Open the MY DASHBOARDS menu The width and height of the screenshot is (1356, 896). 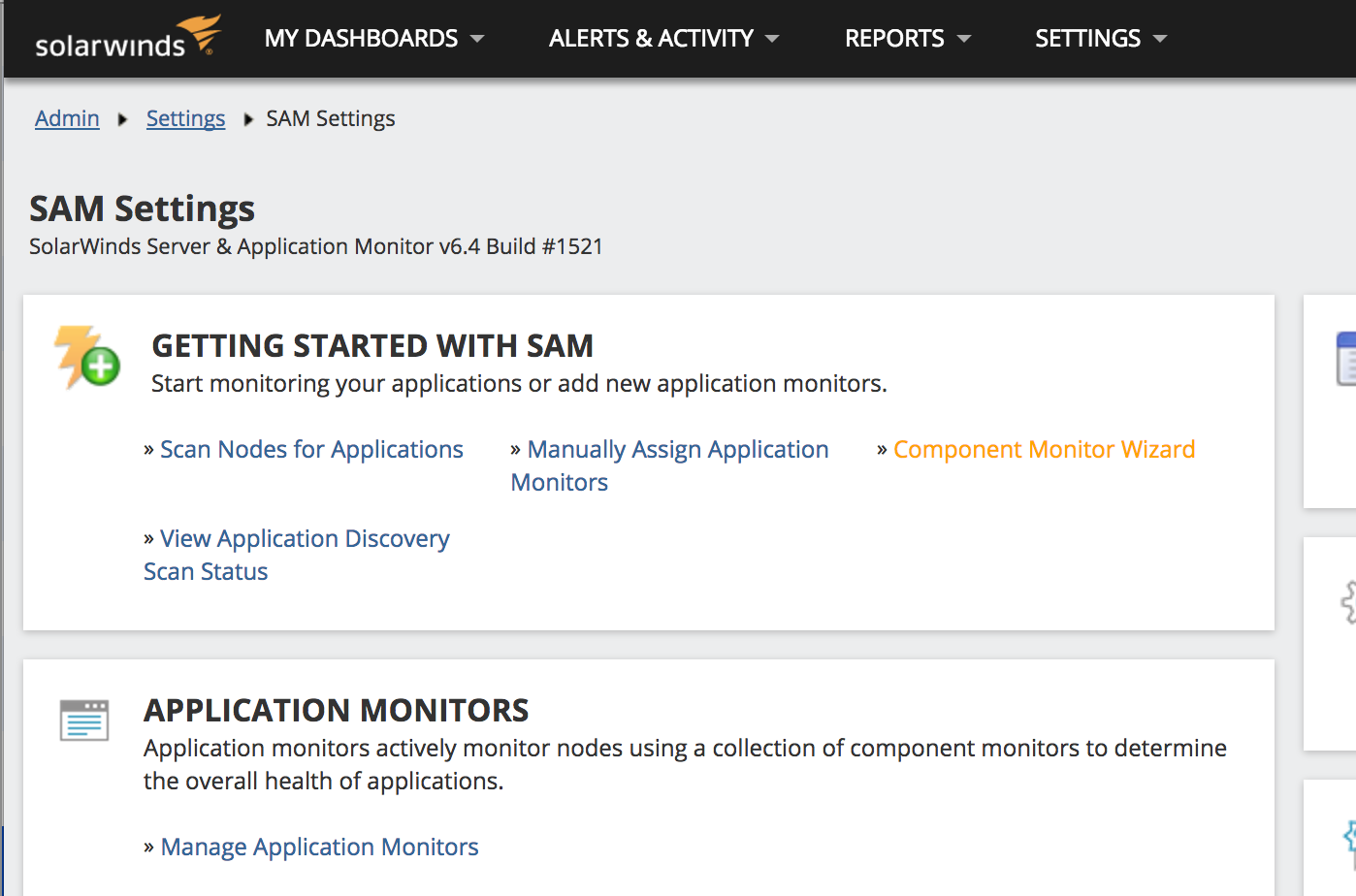[361, 39]
